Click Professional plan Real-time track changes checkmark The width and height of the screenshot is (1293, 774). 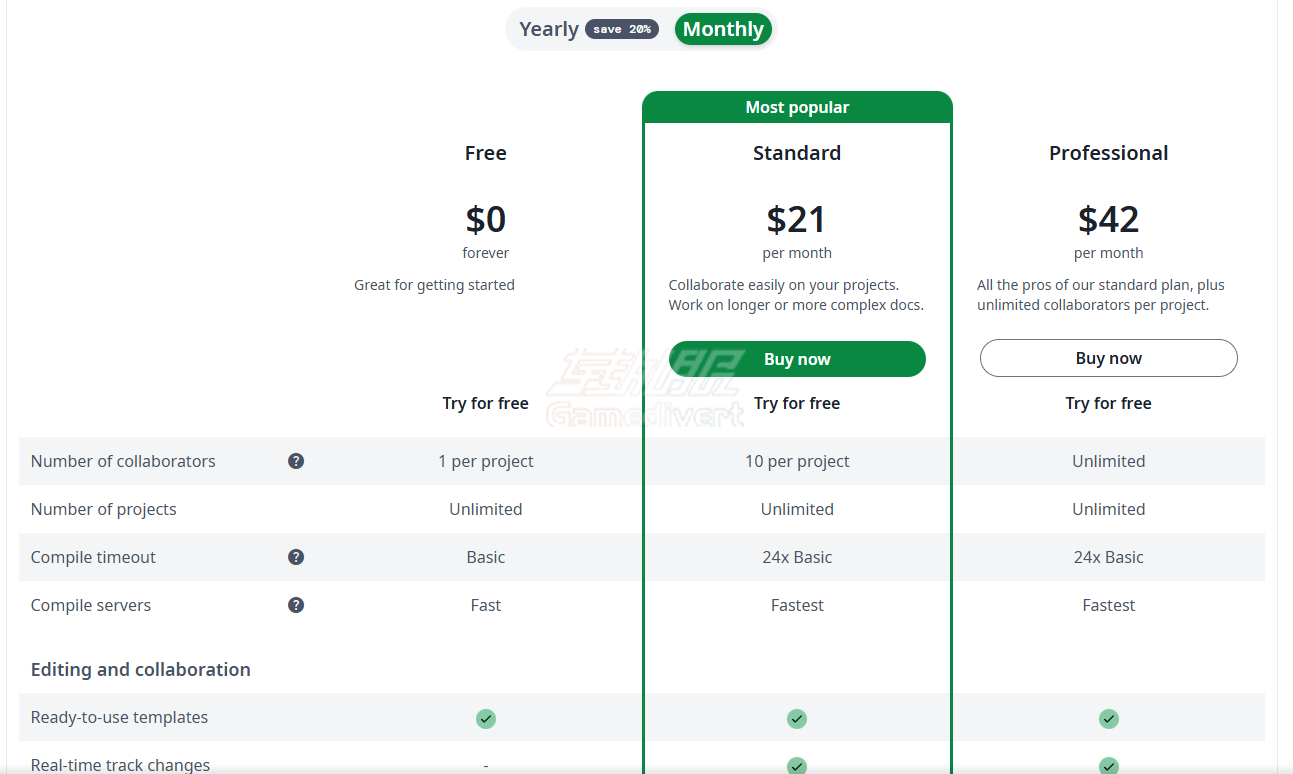pyautogui.click(x=1109, y=765)
